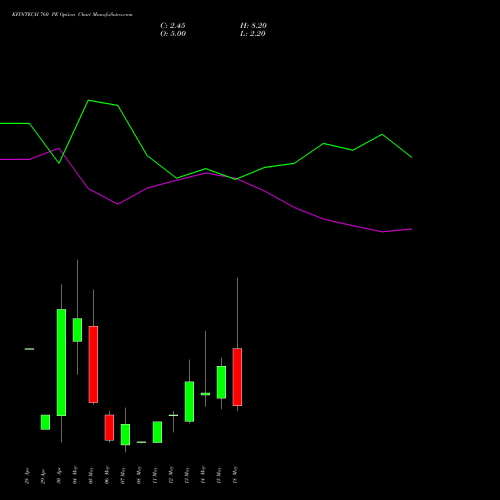The image size is (500, 500).
Task: Click the open value 'O: 5.00'
Action: [x=173, y=34]
